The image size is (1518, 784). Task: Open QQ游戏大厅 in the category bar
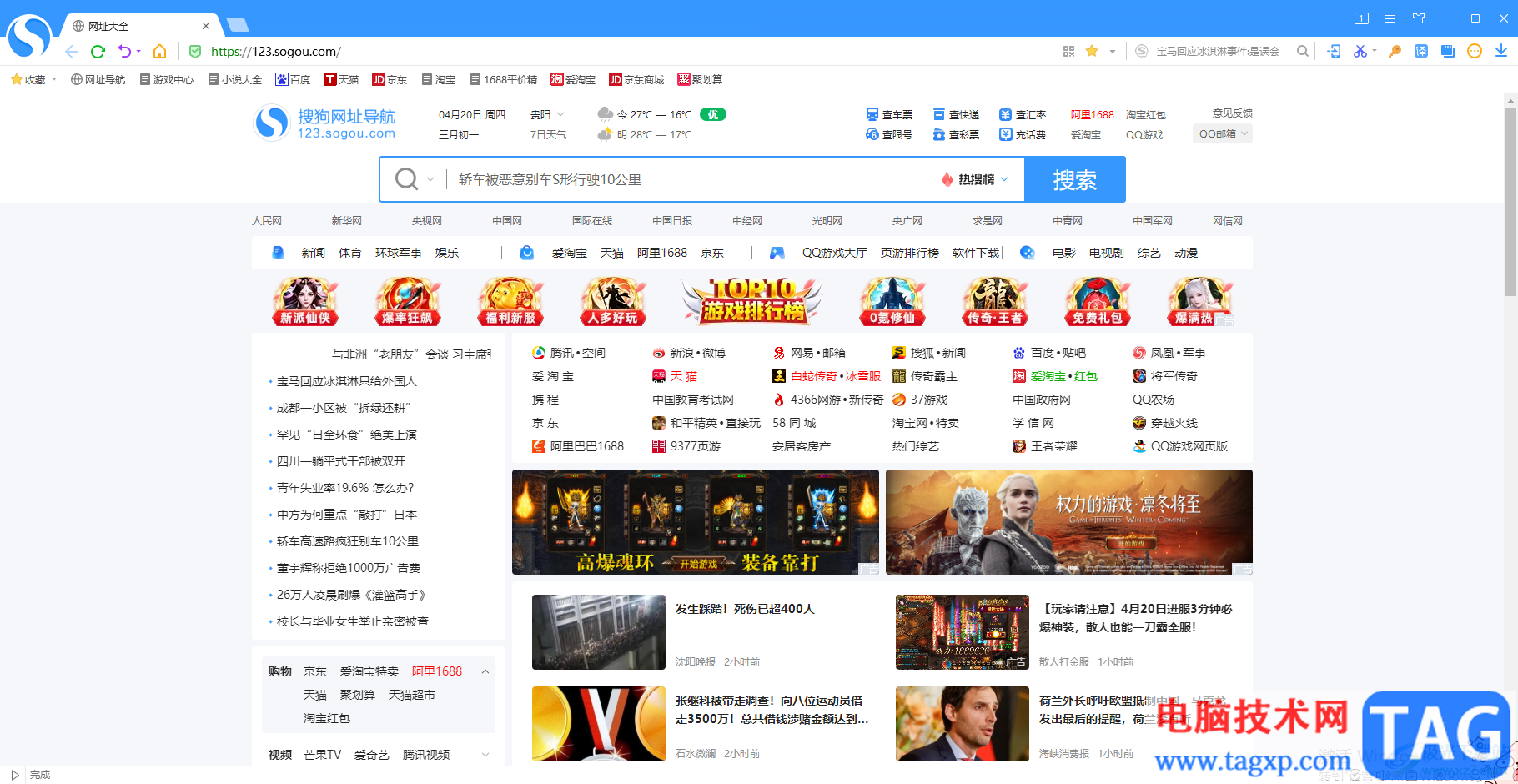[835, 253]
